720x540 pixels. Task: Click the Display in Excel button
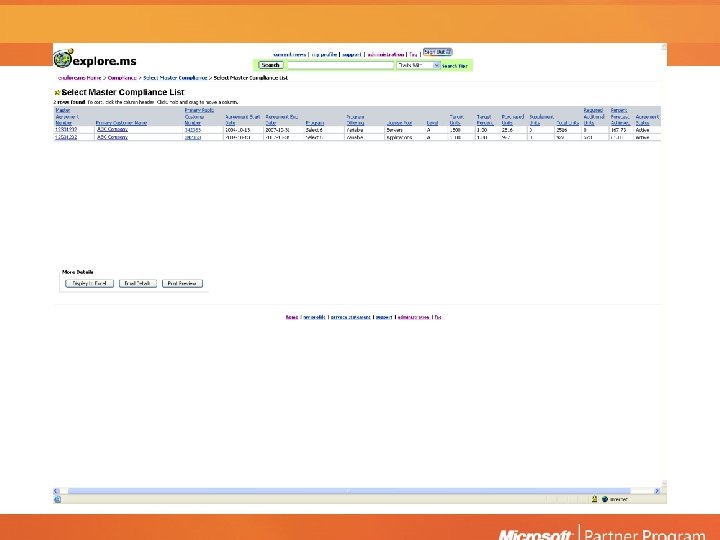(90, 284)
